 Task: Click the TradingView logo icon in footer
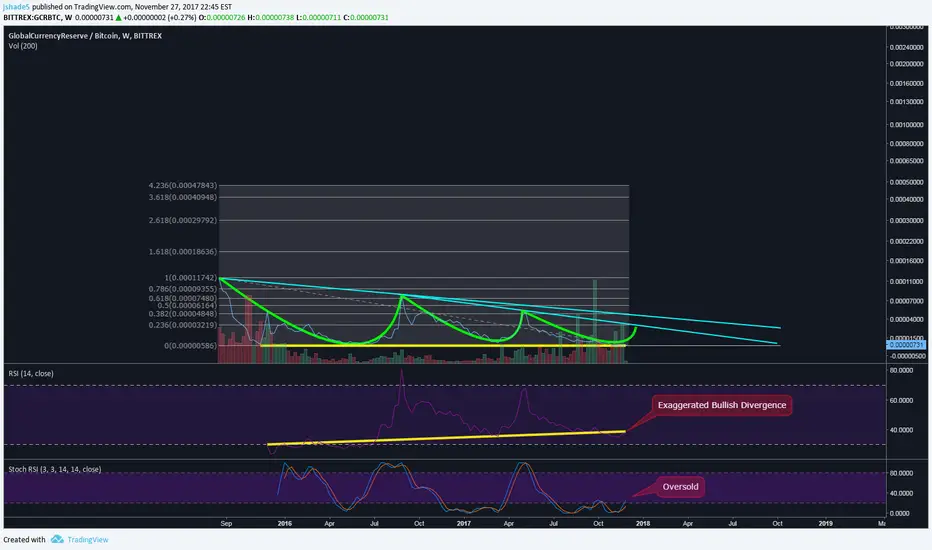pyautogui.click(x=57, y=539)
